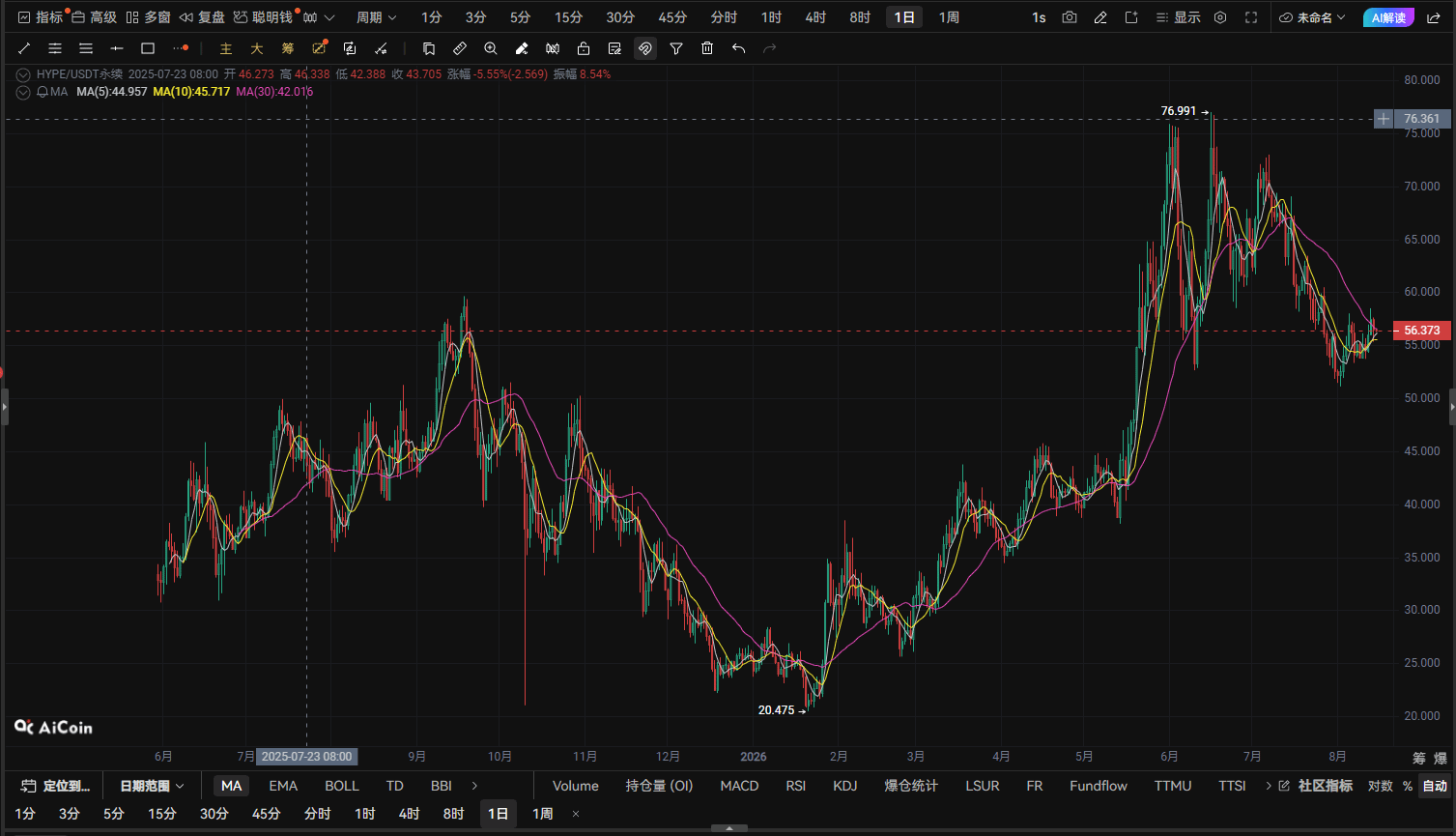Expand the 未命名 layout dropdown

pyautogui.click(x=1312, y=17)
